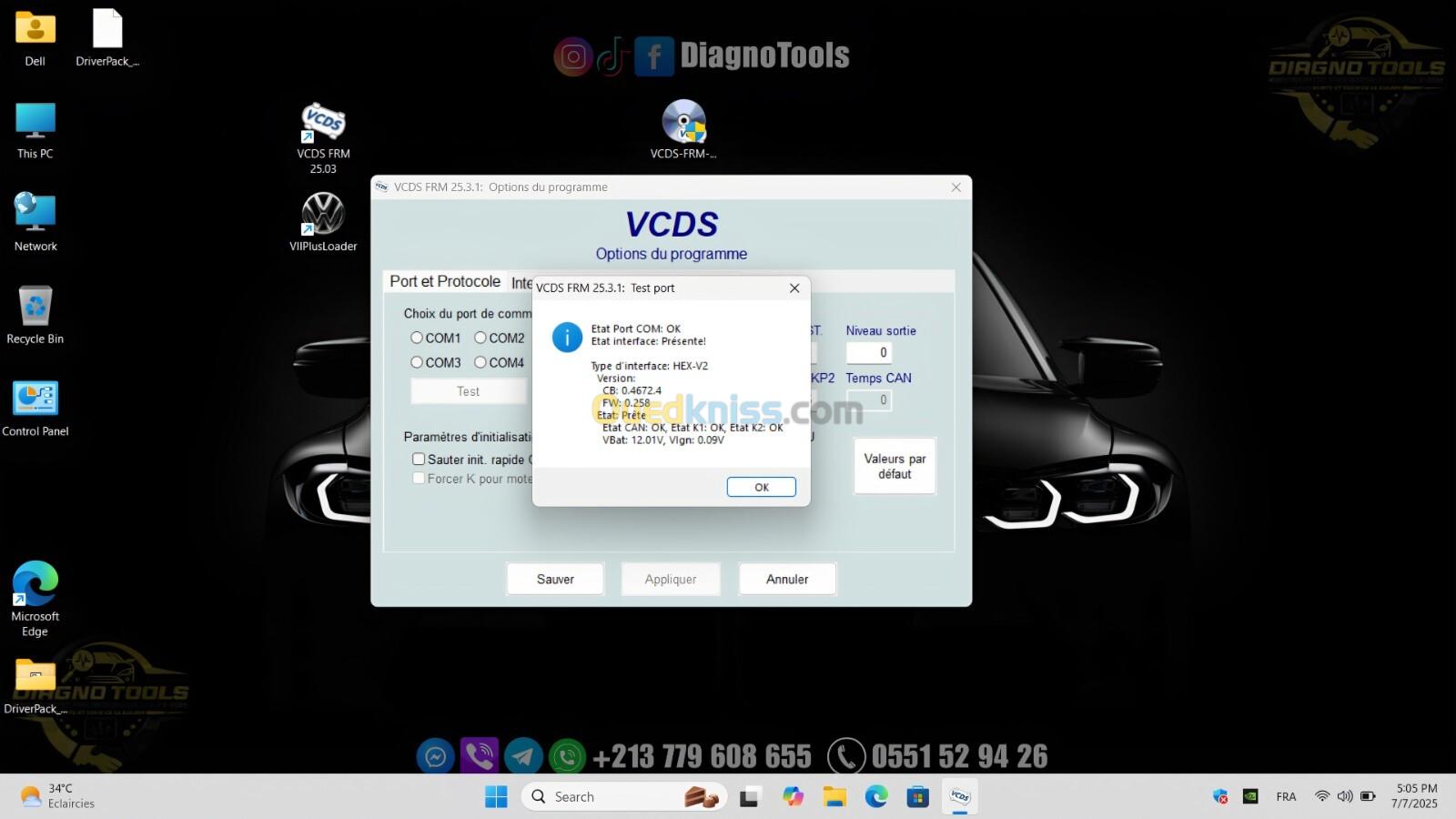Enable the Sauter init. rapide checkbox

tap(419, 460)
